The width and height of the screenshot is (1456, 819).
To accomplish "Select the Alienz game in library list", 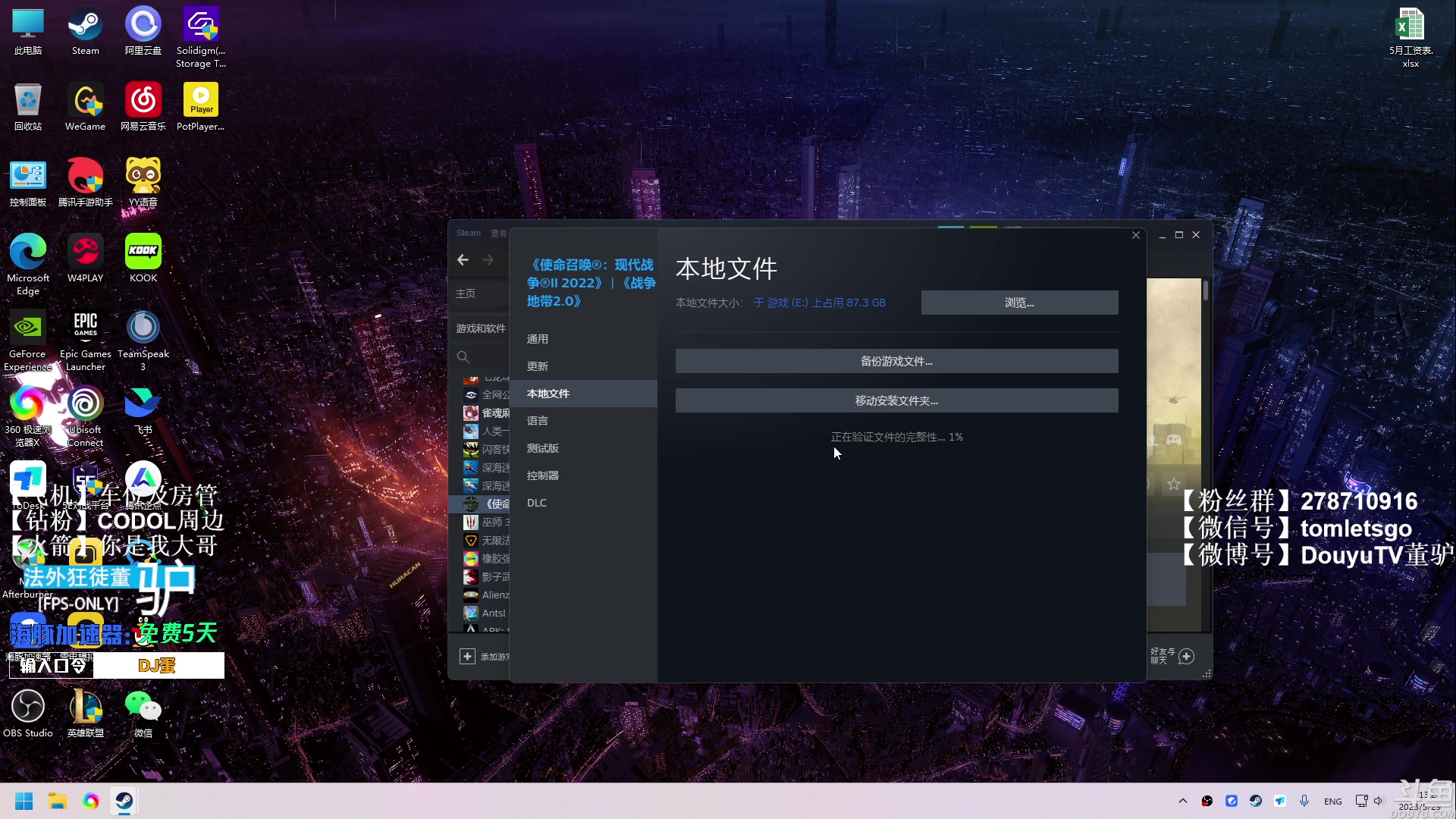I will coord(486,595).
